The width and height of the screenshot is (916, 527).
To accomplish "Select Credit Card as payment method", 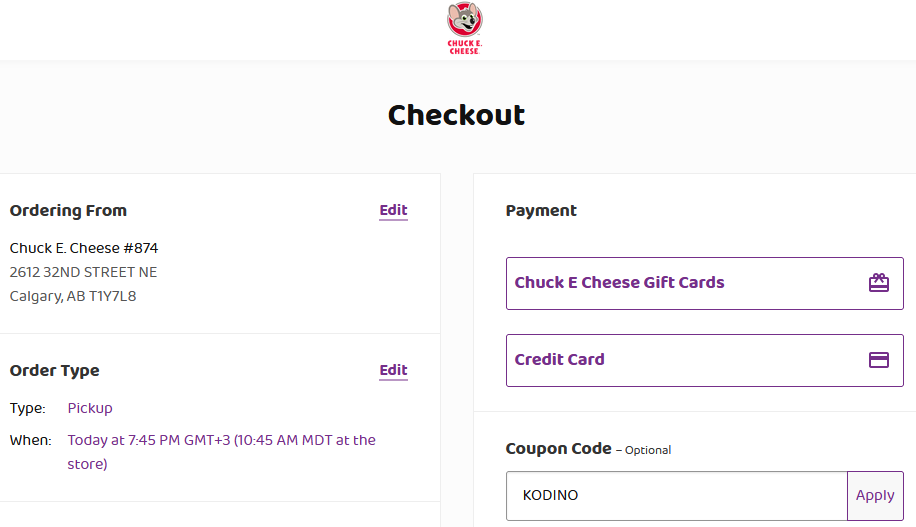I will tap(705, 360).
